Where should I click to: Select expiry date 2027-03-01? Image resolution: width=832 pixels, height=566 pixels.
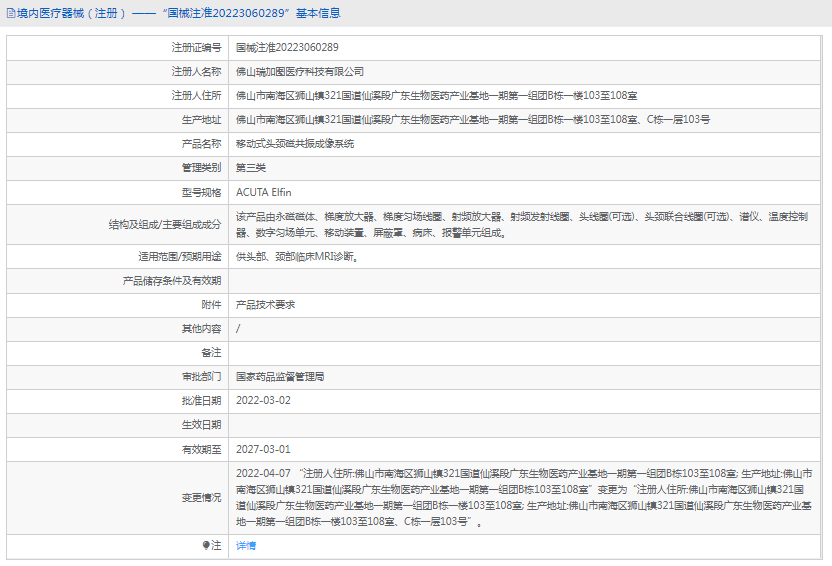[x=263, y=449]
